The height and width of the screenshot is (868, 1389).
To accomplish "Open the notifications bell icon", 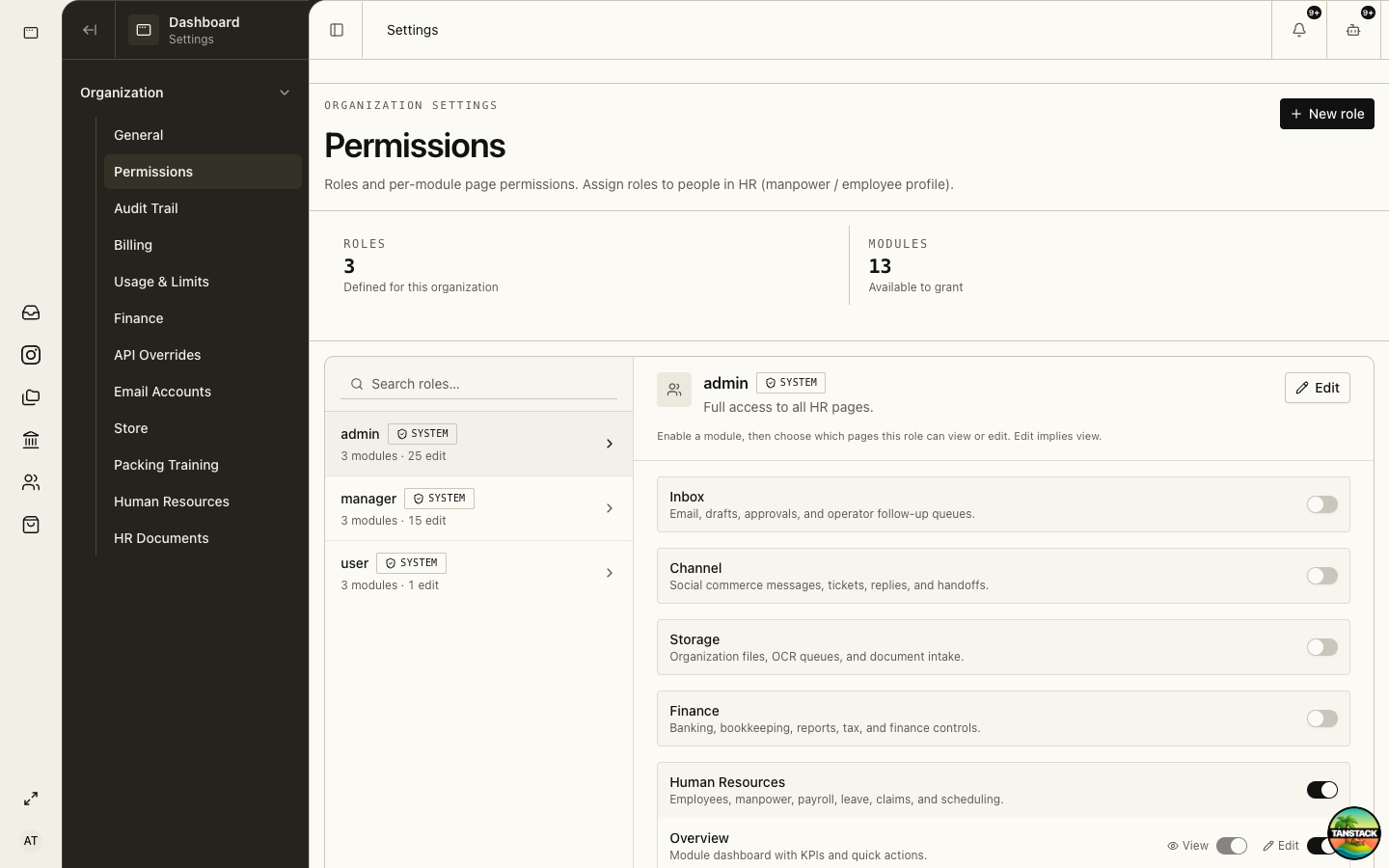I will tap(1299, 30).
